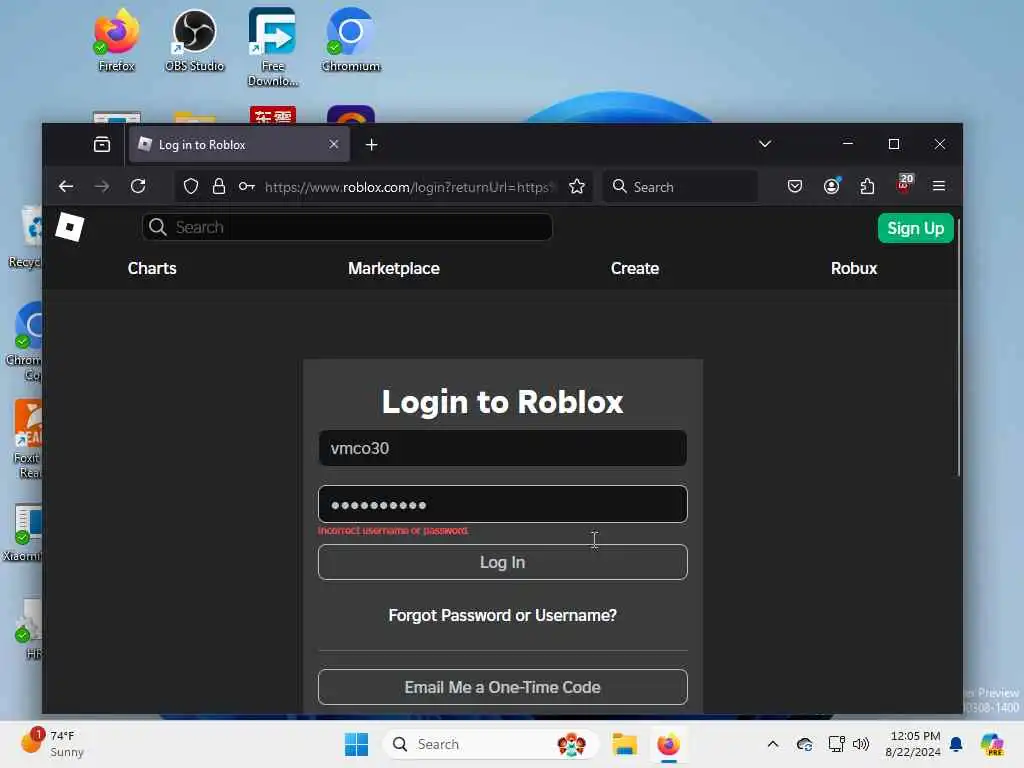Click the Firefox forward arrow
Image resolution: width=1024 pixels, height=768 pixels.
(102, 187)
